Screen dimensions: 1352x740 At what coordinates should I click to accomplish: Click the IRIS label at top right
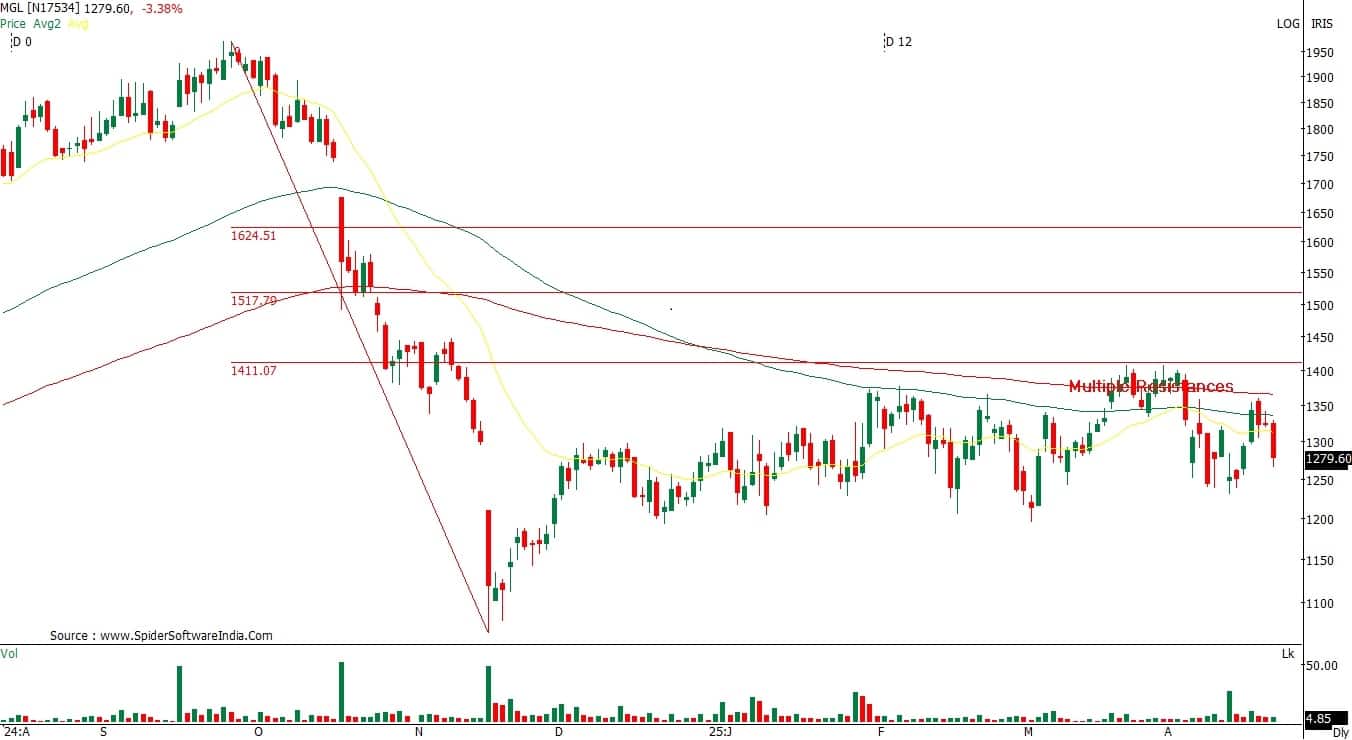pos(1322,24)
